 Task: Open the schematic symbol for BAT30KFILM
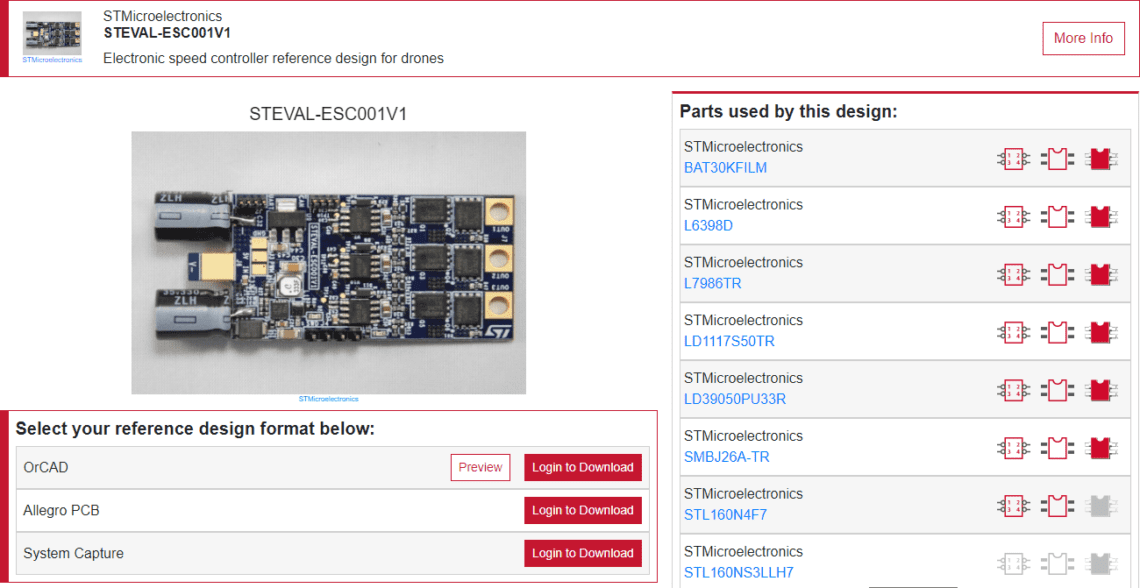click(1013, 158)
